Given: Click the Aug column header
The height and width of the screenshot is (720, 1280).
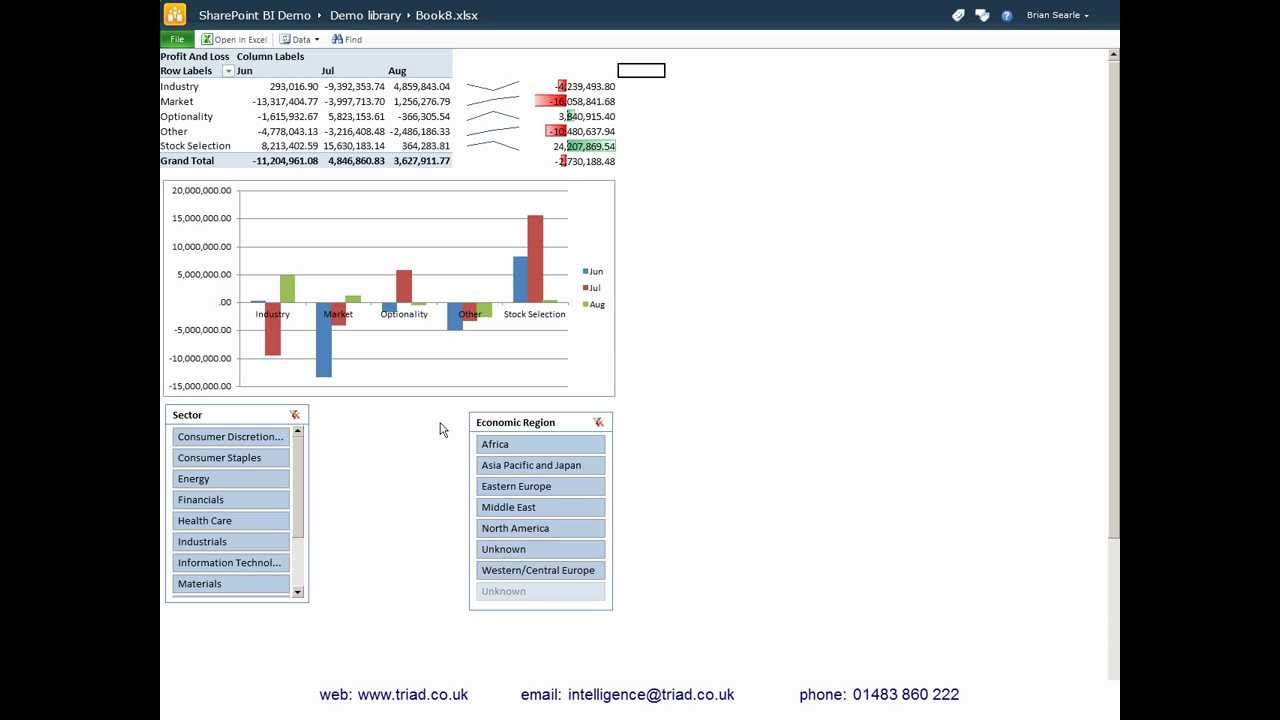Looking at the screenshot, I should [x=397, y=71].
